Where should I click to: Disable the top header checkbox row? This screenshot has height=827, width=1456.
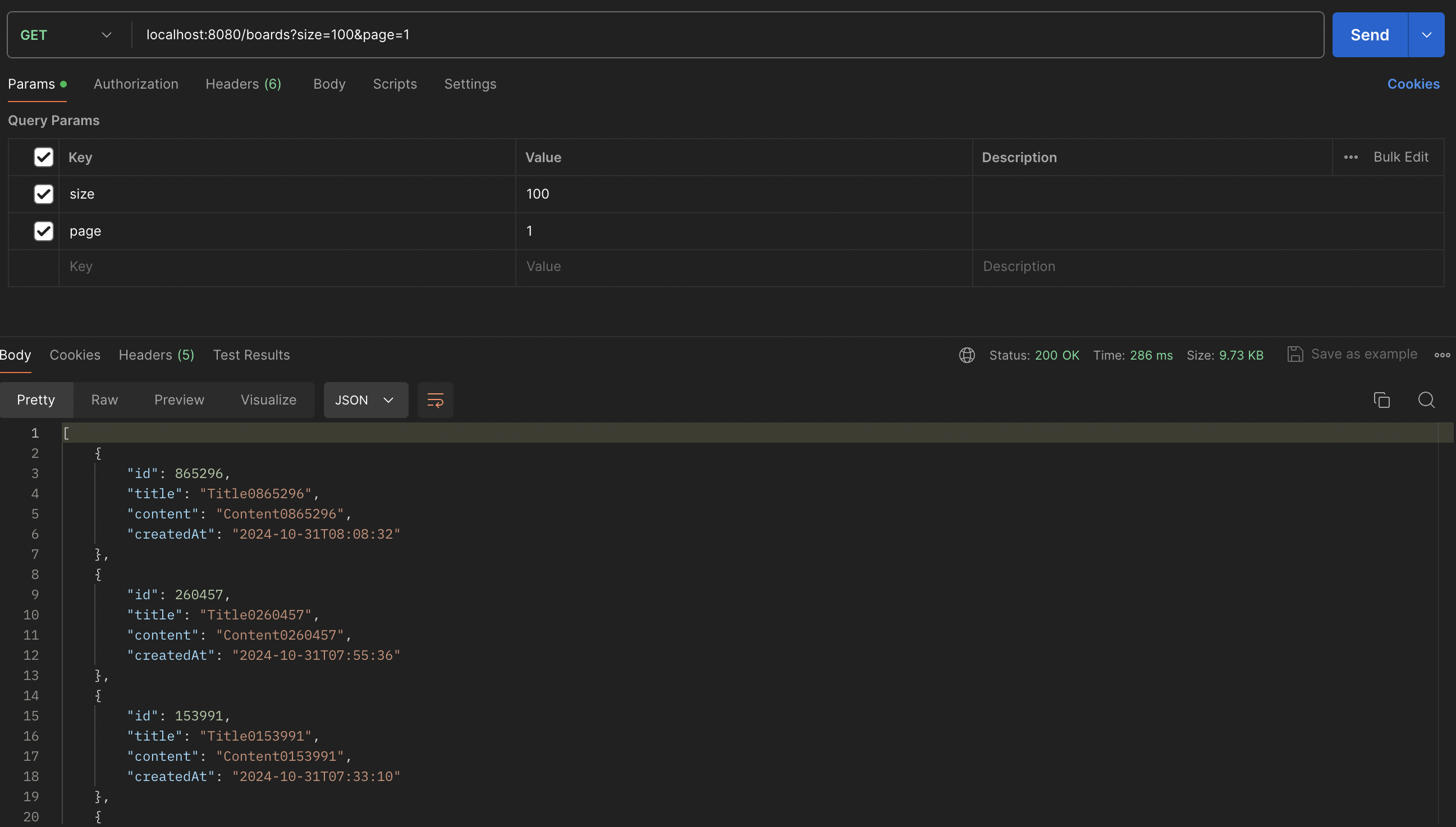pos(42,157)
